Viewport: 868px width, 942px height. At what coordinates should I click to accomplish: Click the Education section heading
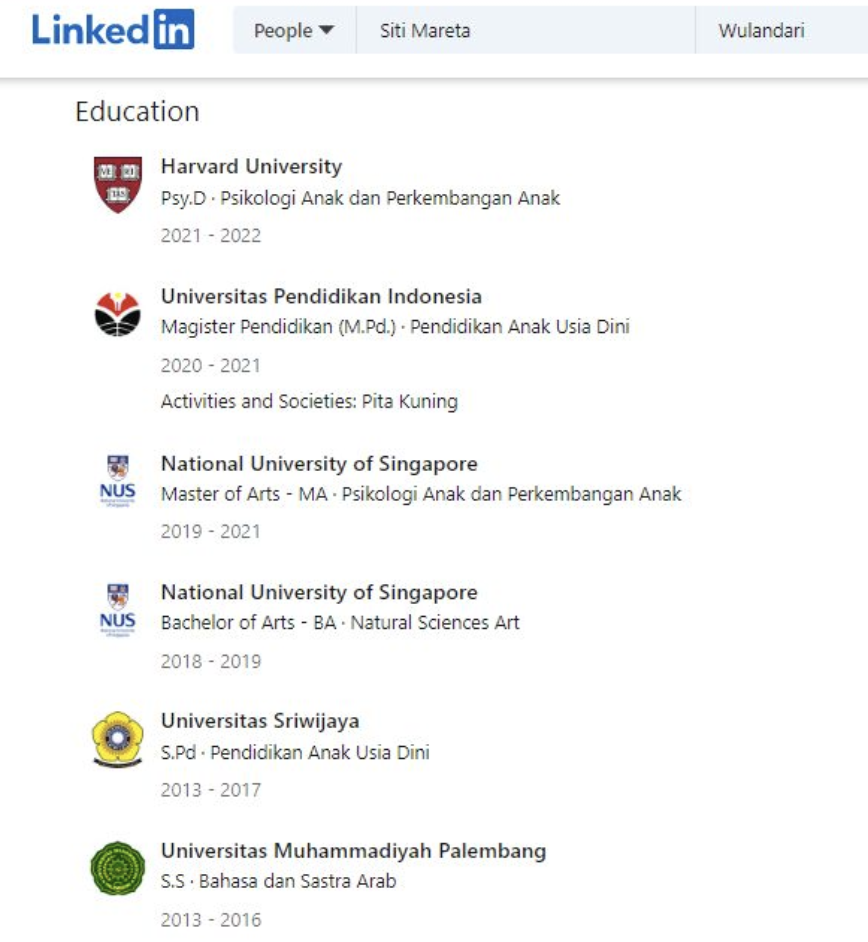tap(137, 112)
